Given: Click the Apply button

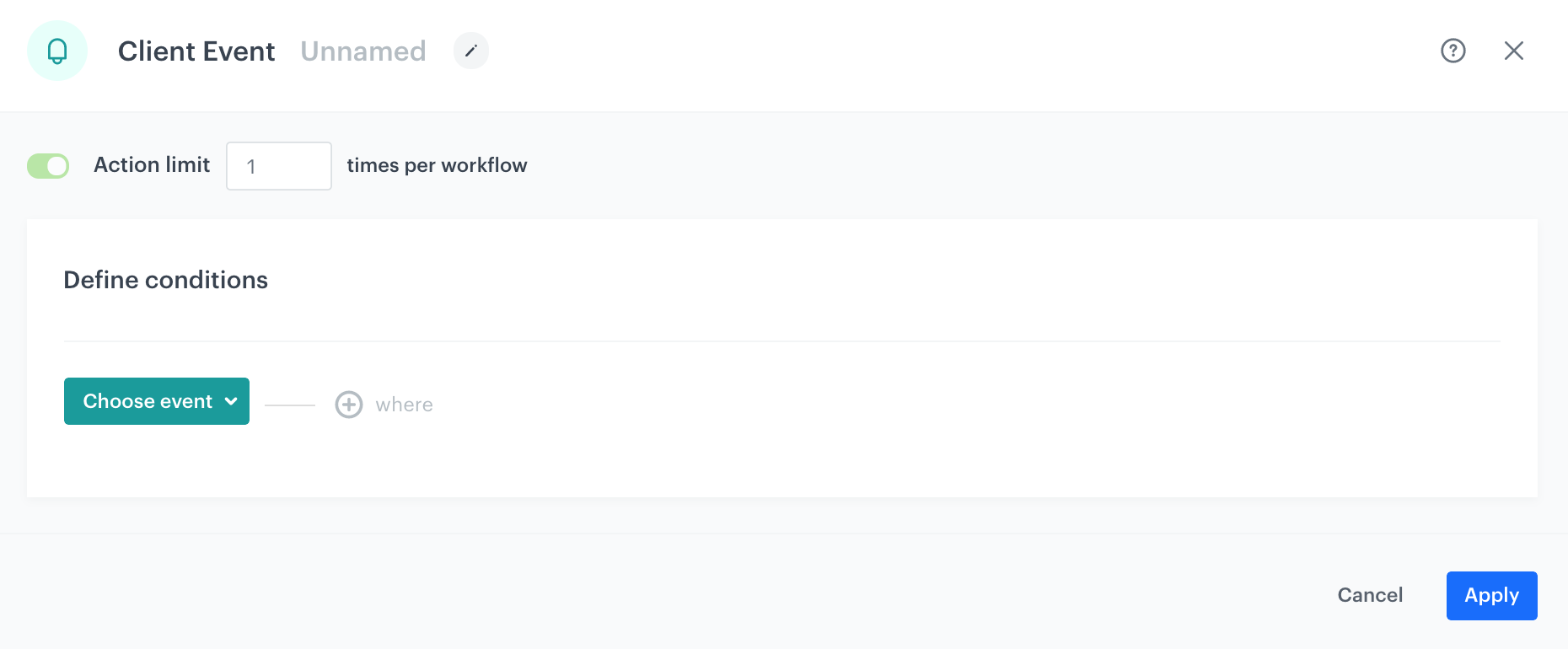Looking at the screenshot, I should coord(1491,595).
